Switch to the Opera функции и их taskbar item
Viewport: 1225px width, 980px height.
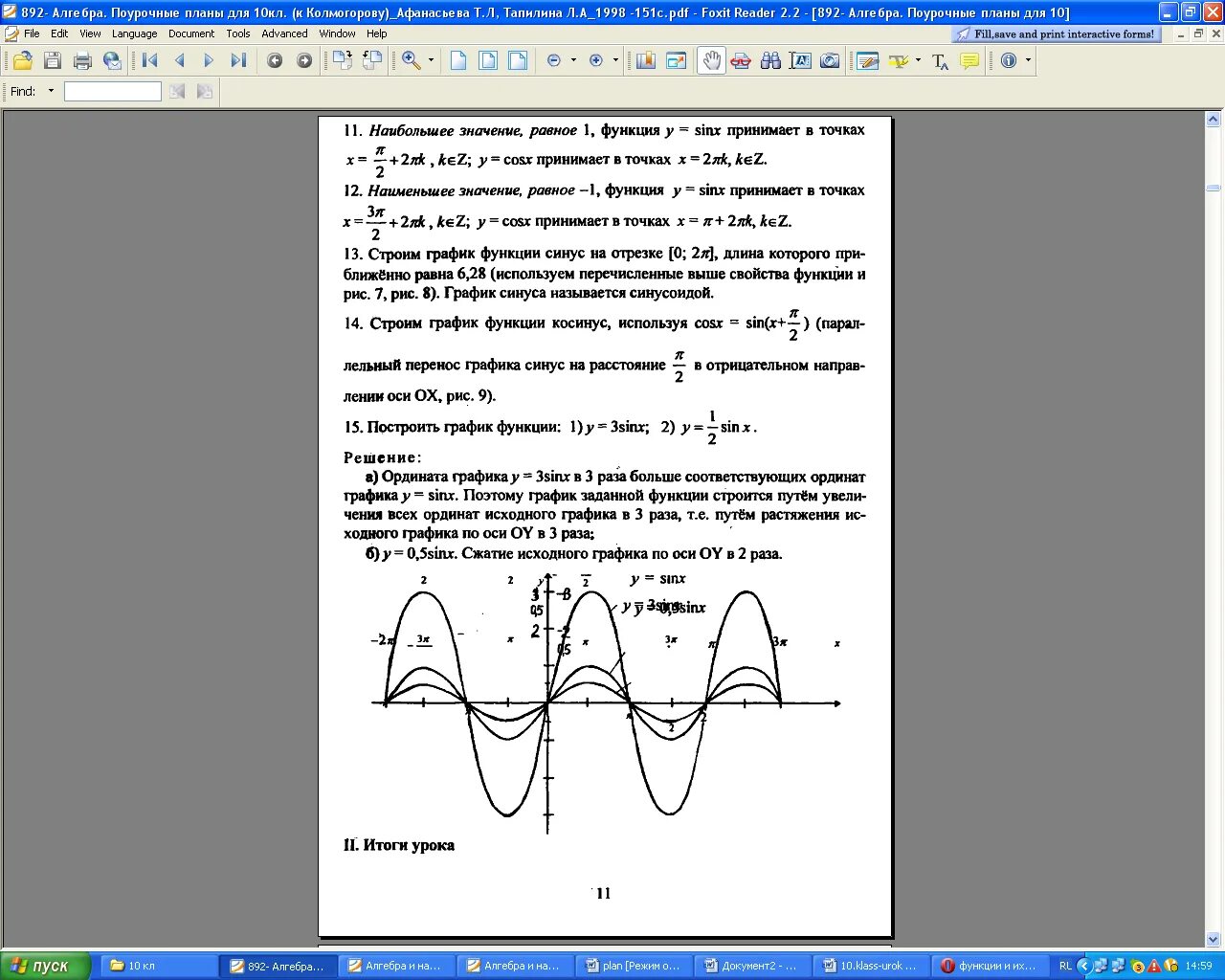click(x=989, y=966)
